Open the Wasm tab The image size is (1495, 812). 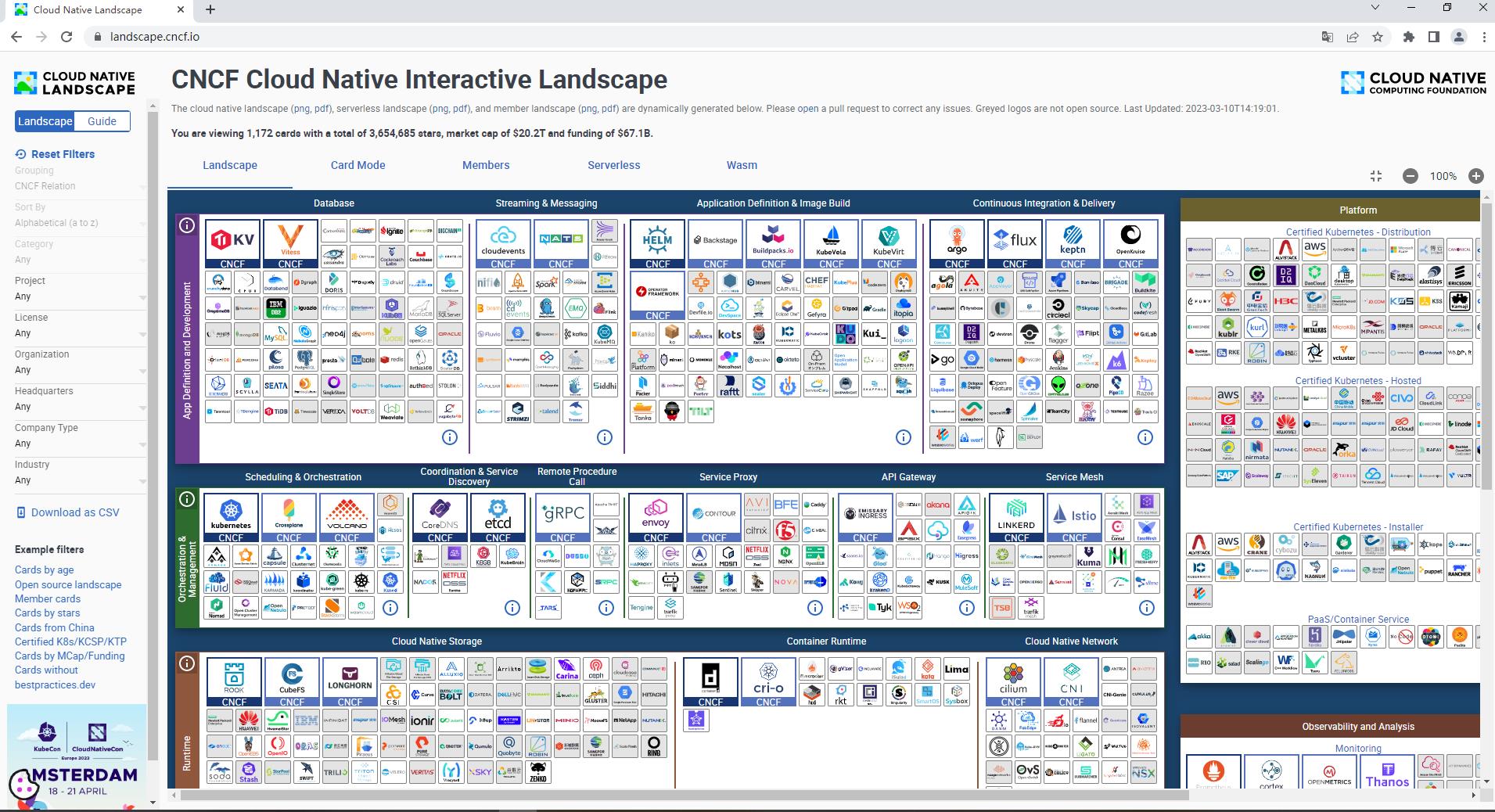742,165
